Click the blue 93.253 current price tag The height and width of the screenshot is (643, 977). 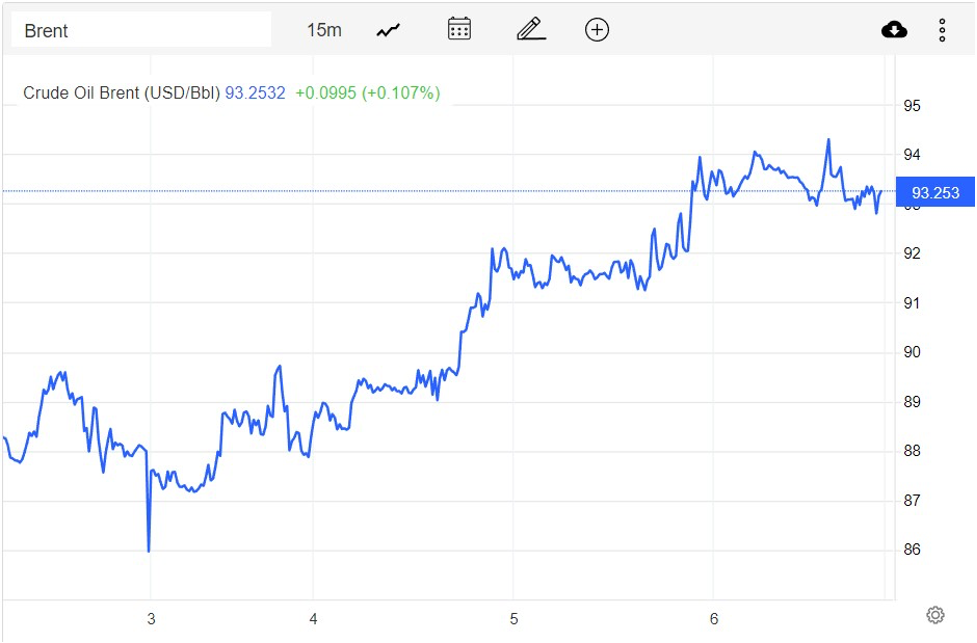pyautogui.click(x=935, y=192)
